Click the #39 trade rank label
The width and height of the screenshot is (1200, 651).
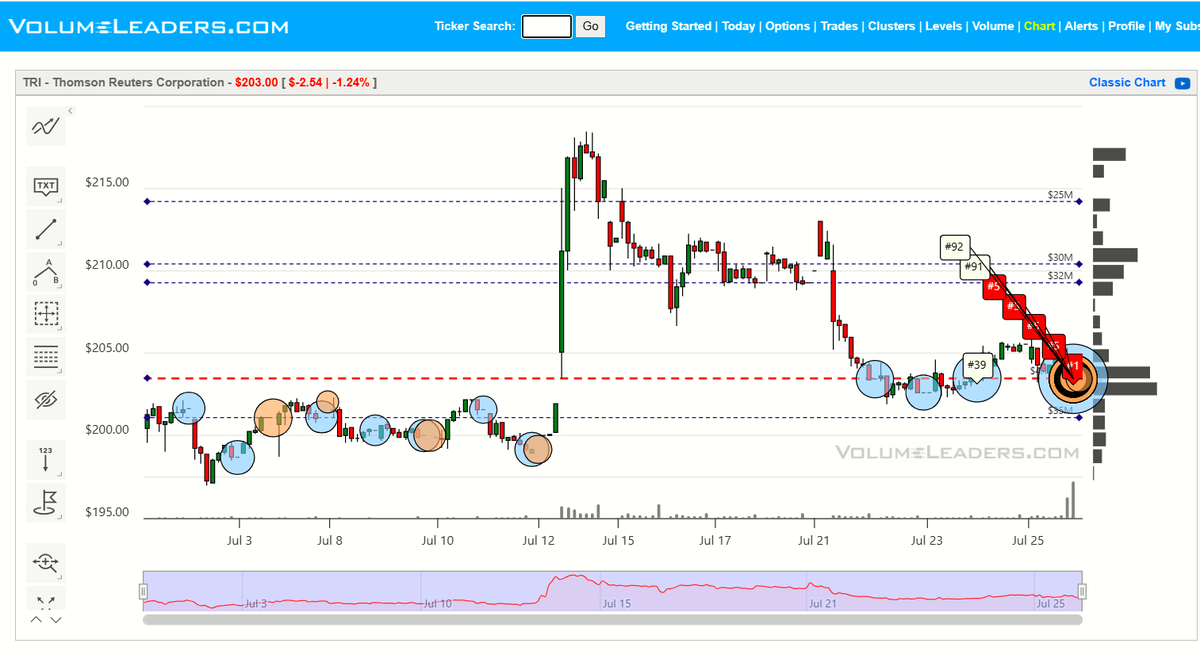click(977, 365)
